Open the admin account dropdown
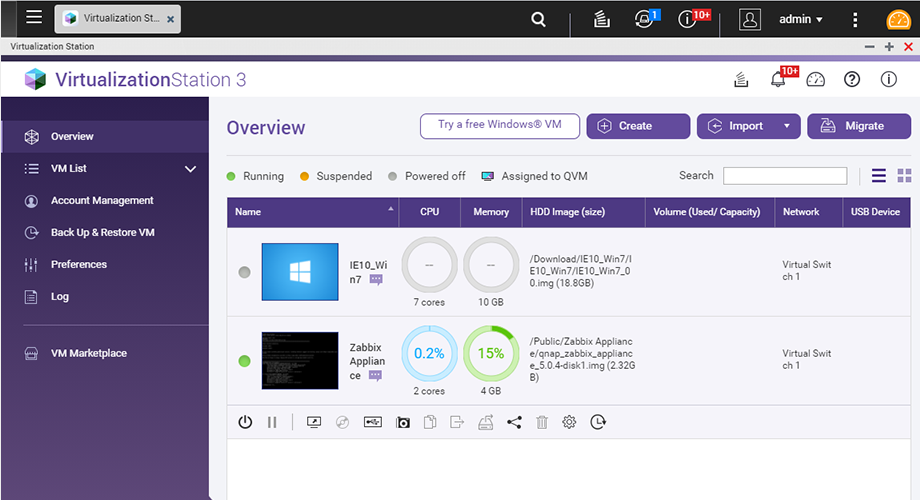The width and height of the screenshot is (920, 500). pos(800,19)
